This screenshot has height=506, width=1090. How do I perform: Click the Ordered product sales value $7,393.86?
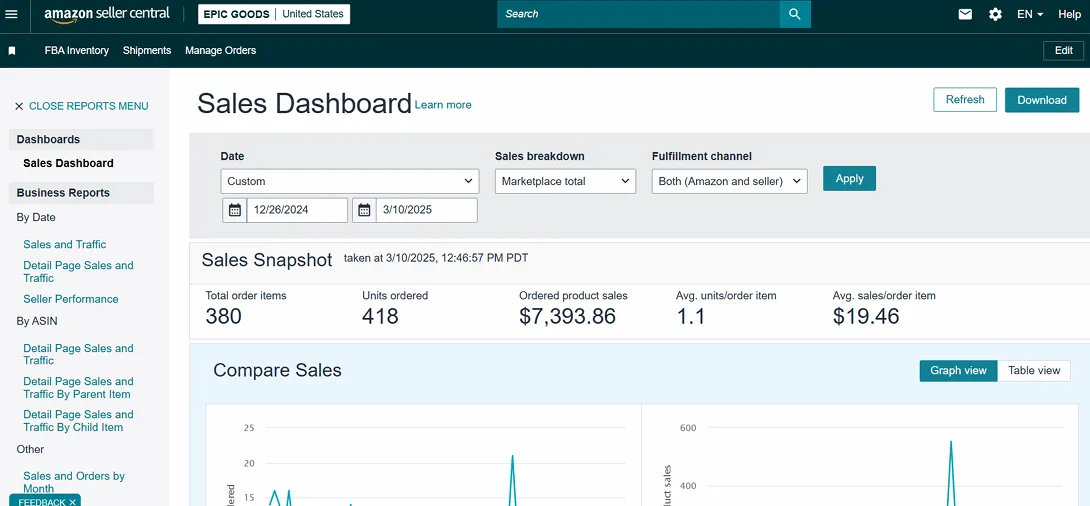[567, 316]
